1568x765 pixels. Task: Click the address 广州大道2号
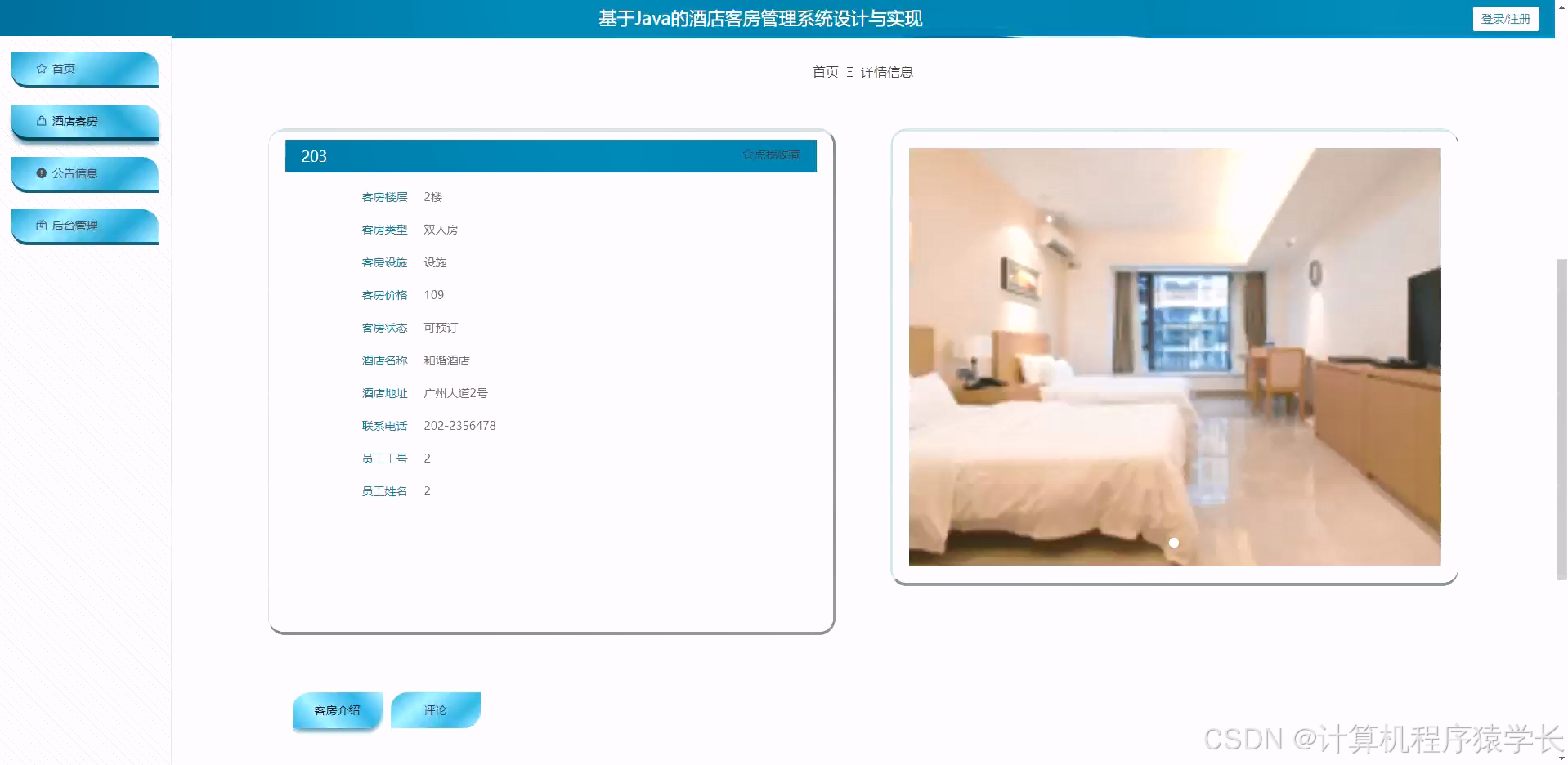tap(455, 393)
